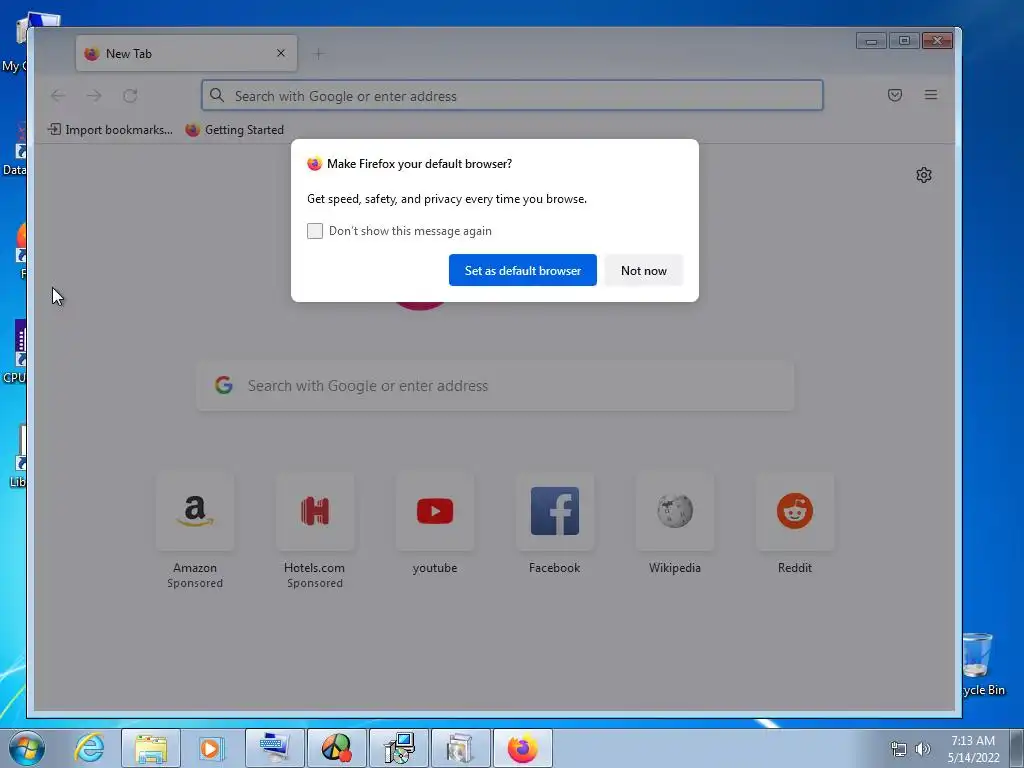
Task: Open new tab personalize gear icon
Action: click(923, 175)
